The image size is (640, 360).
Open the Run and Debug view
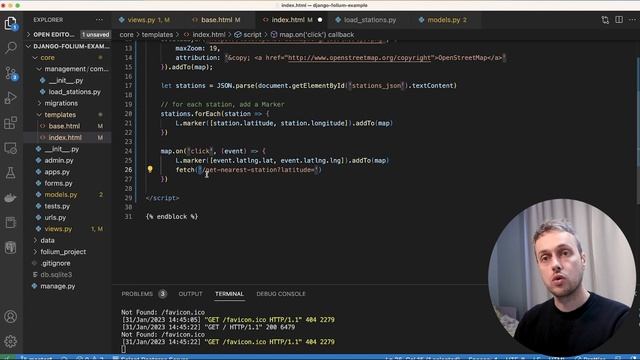(x=11, y=98)
